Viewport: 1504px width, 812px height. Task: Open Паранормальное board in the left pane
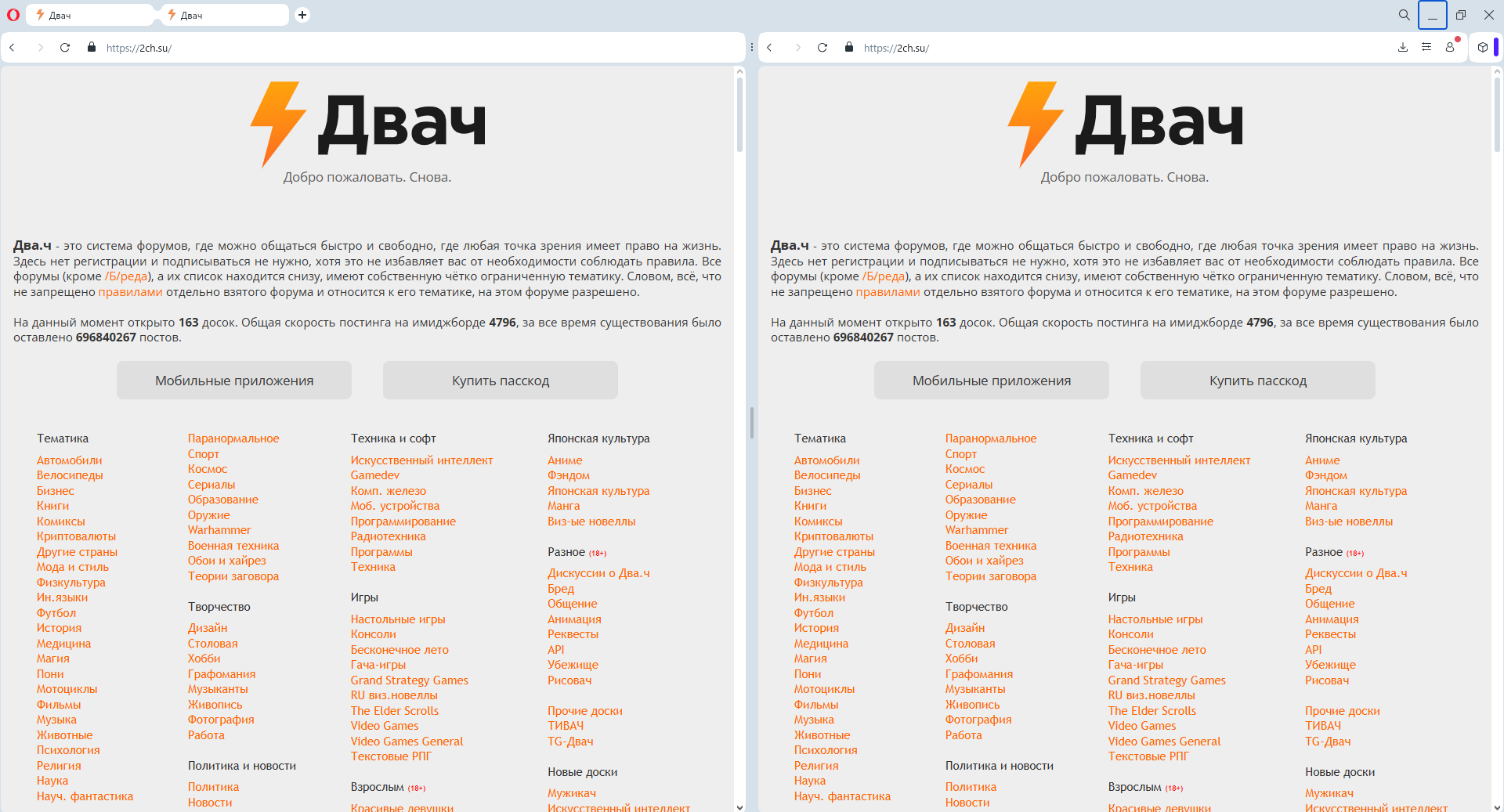click(x=233, y=438)
